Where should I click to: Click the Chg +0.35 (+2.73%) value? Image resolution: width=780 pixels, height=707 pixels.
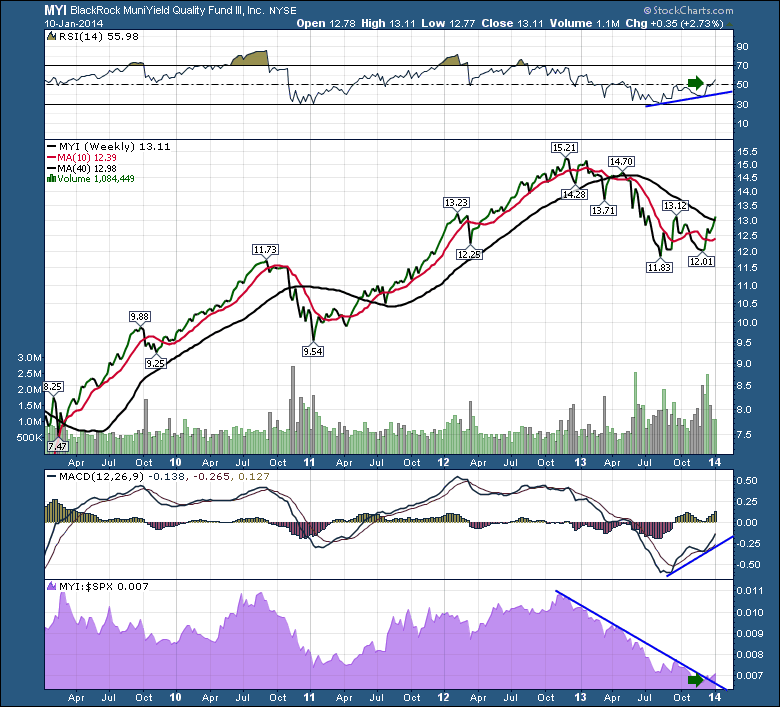[x=674, y=23]
